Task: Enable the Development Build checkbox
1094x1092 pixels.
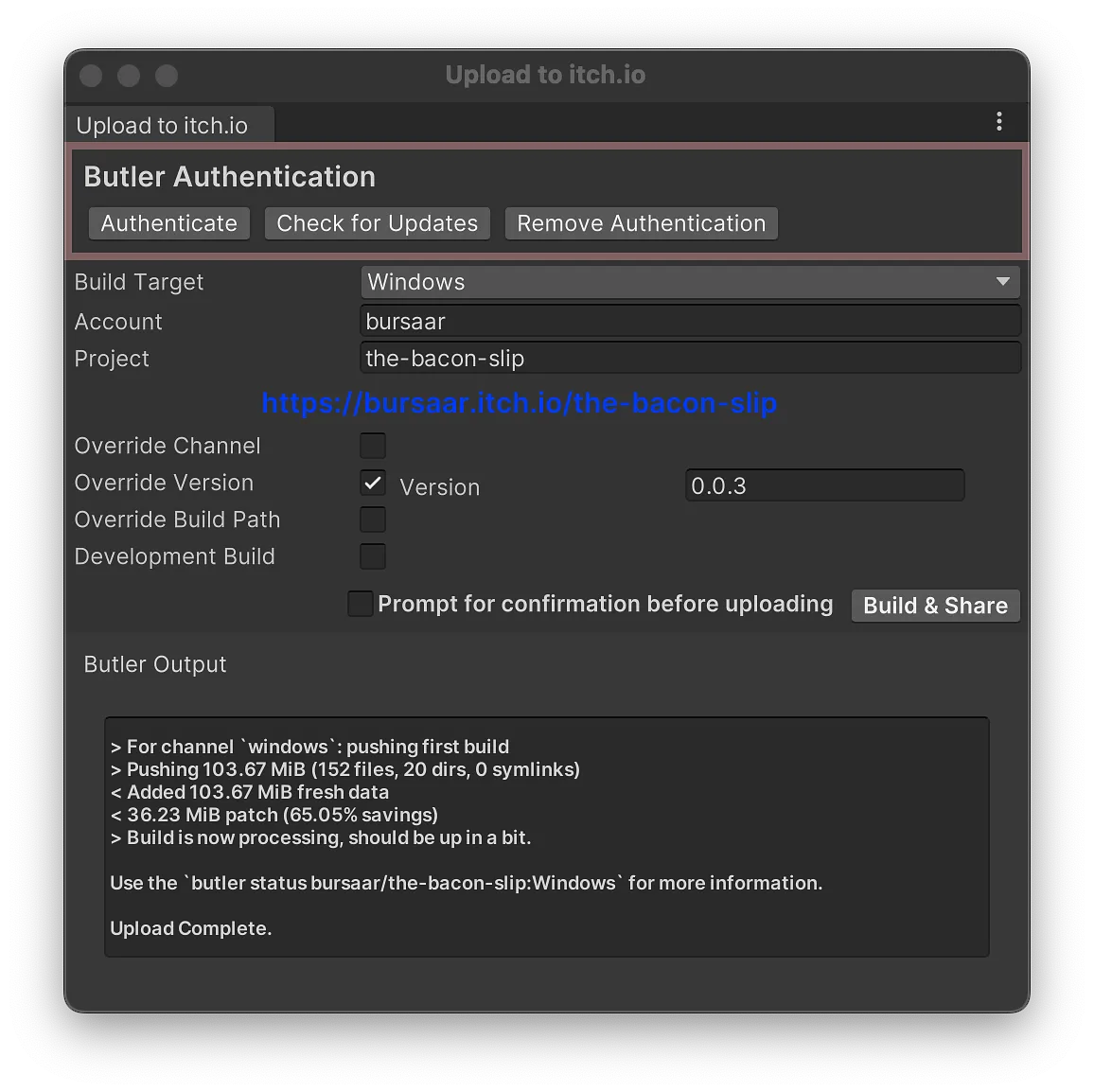Action: (373, 556)
